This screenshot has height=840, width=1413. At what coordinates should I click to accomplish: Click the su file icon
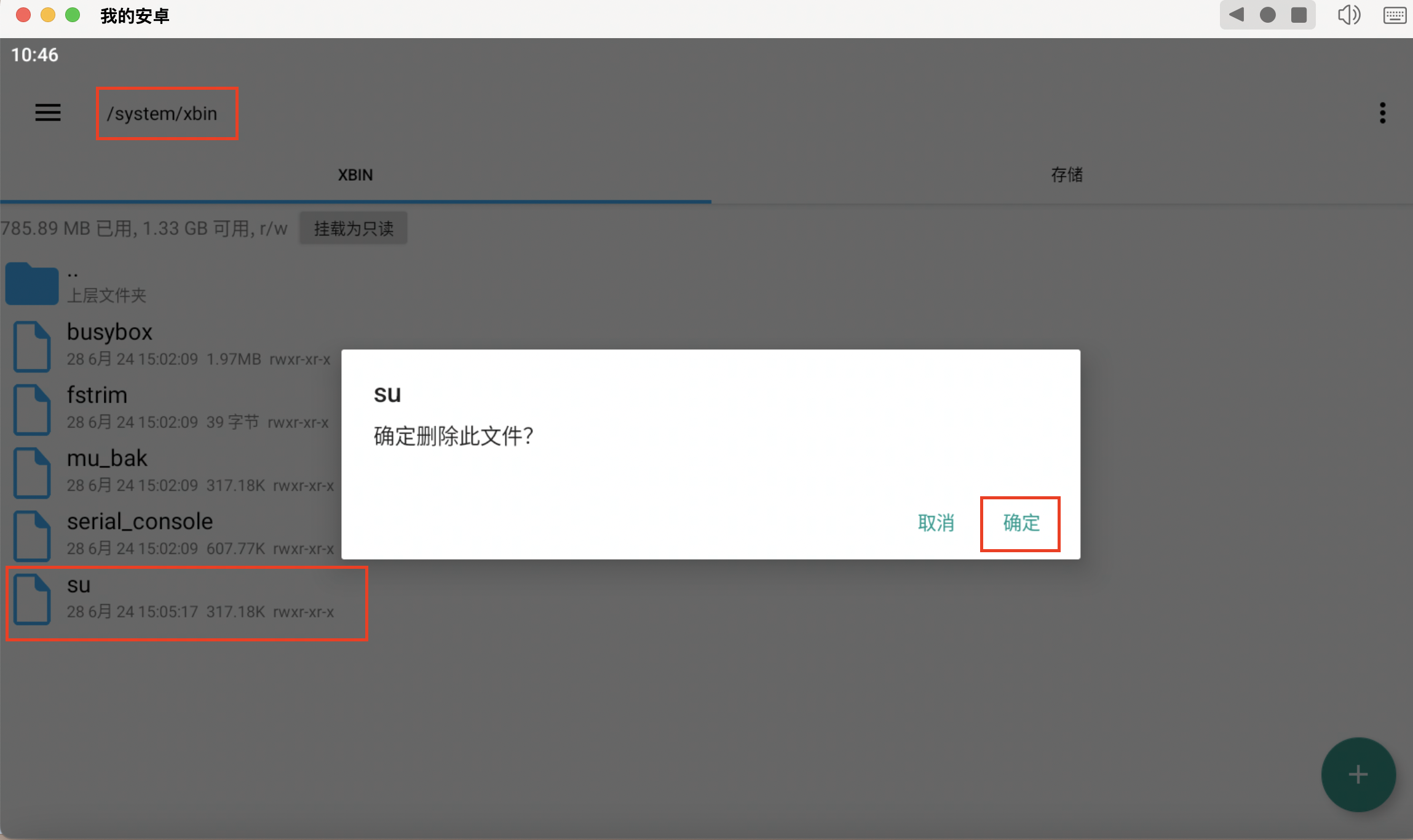pos(32,600)
